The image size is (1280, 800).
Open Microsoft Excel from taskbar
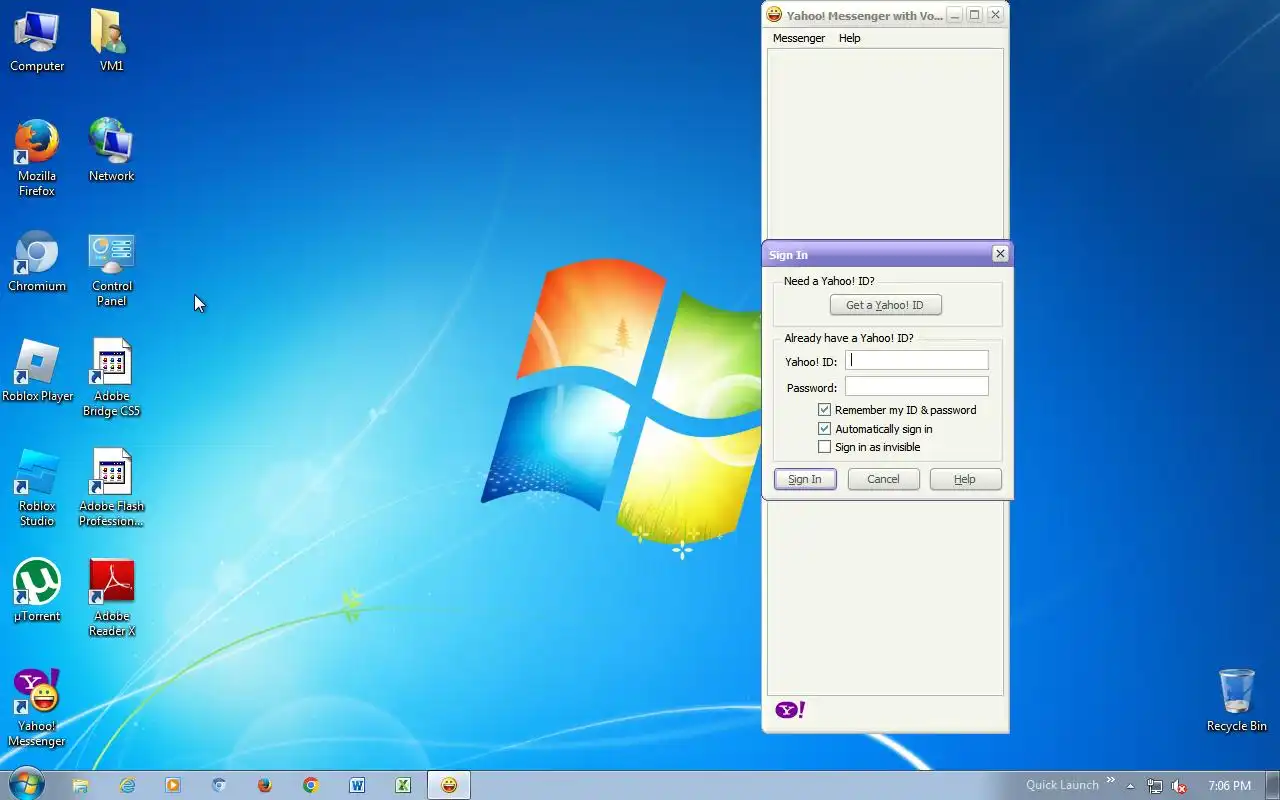click(x=403, y=785)
